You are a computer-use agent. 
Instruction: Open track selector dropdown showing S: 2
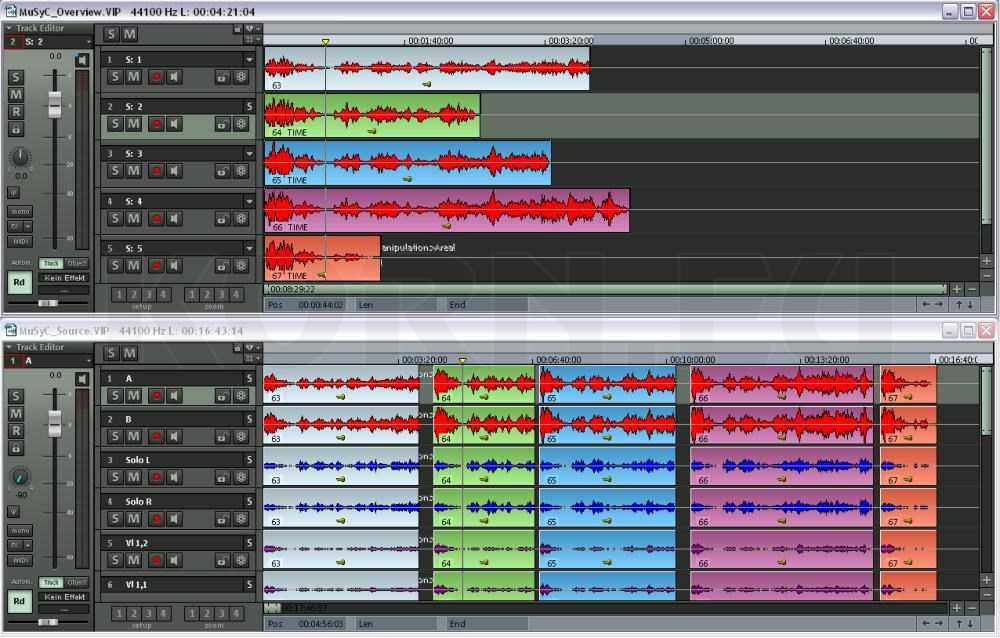[89, 42]
